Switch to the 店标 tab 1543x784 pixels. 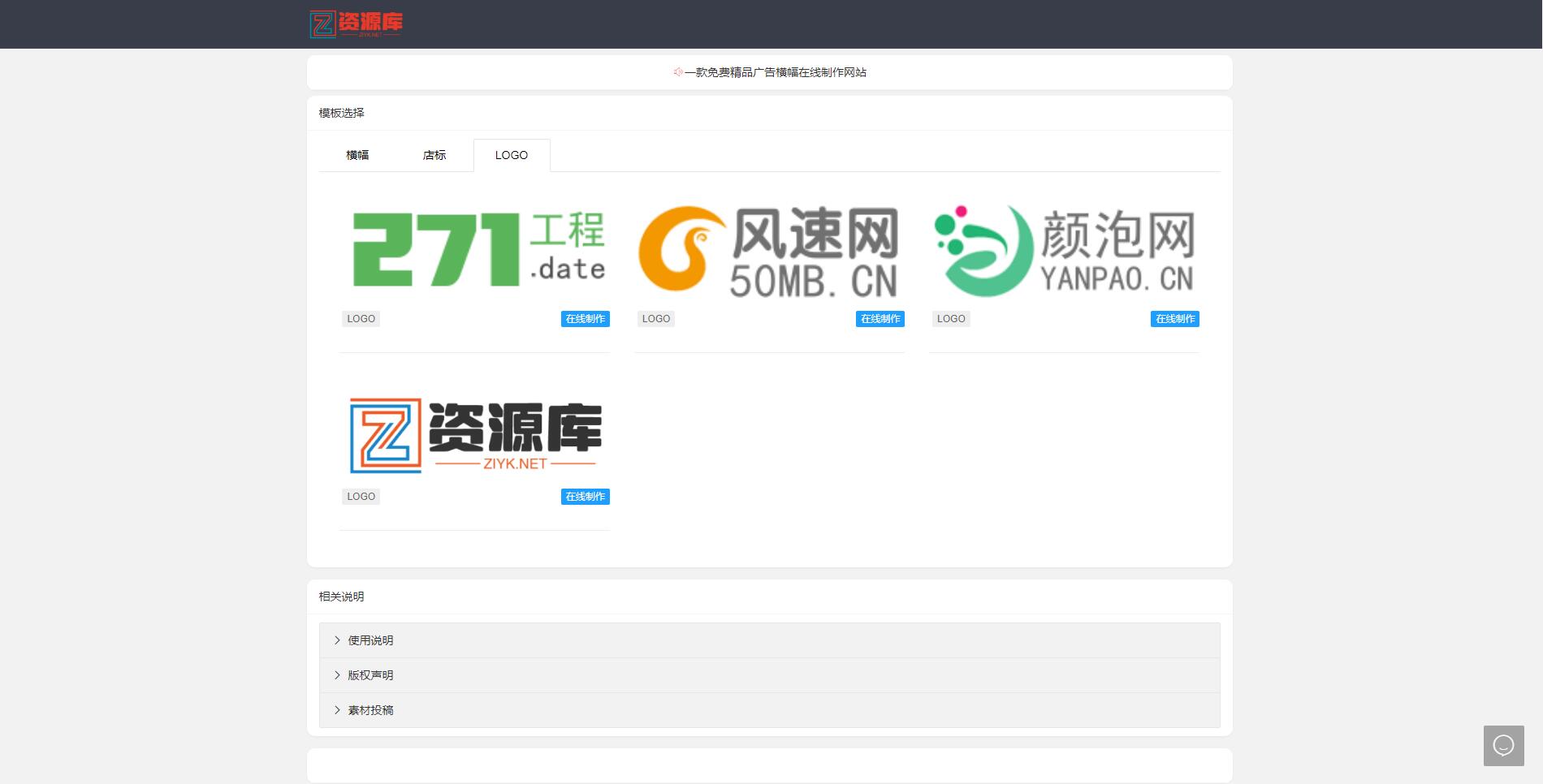tap(434, 155)
